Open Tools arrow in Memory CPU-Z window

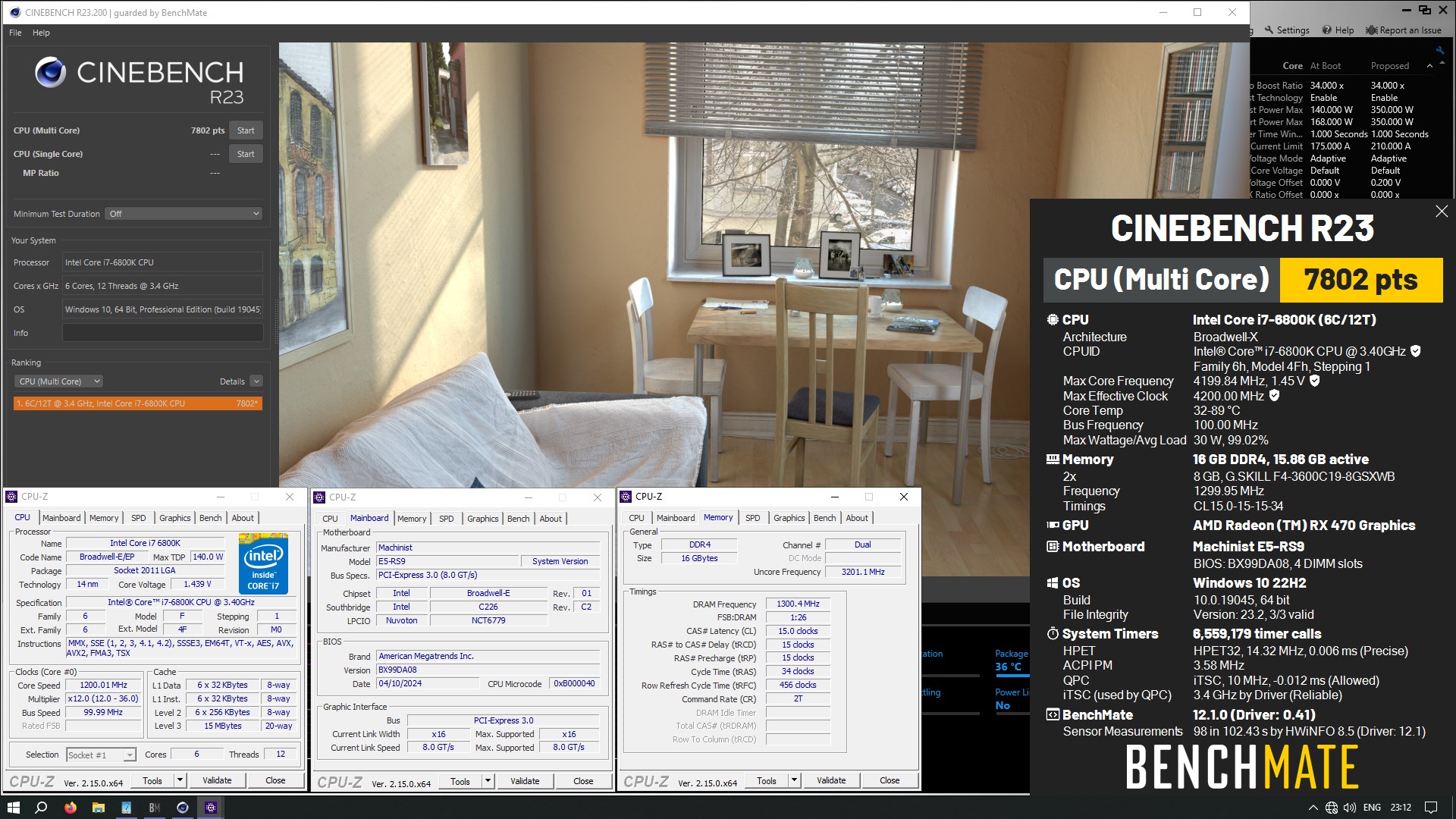794,780
